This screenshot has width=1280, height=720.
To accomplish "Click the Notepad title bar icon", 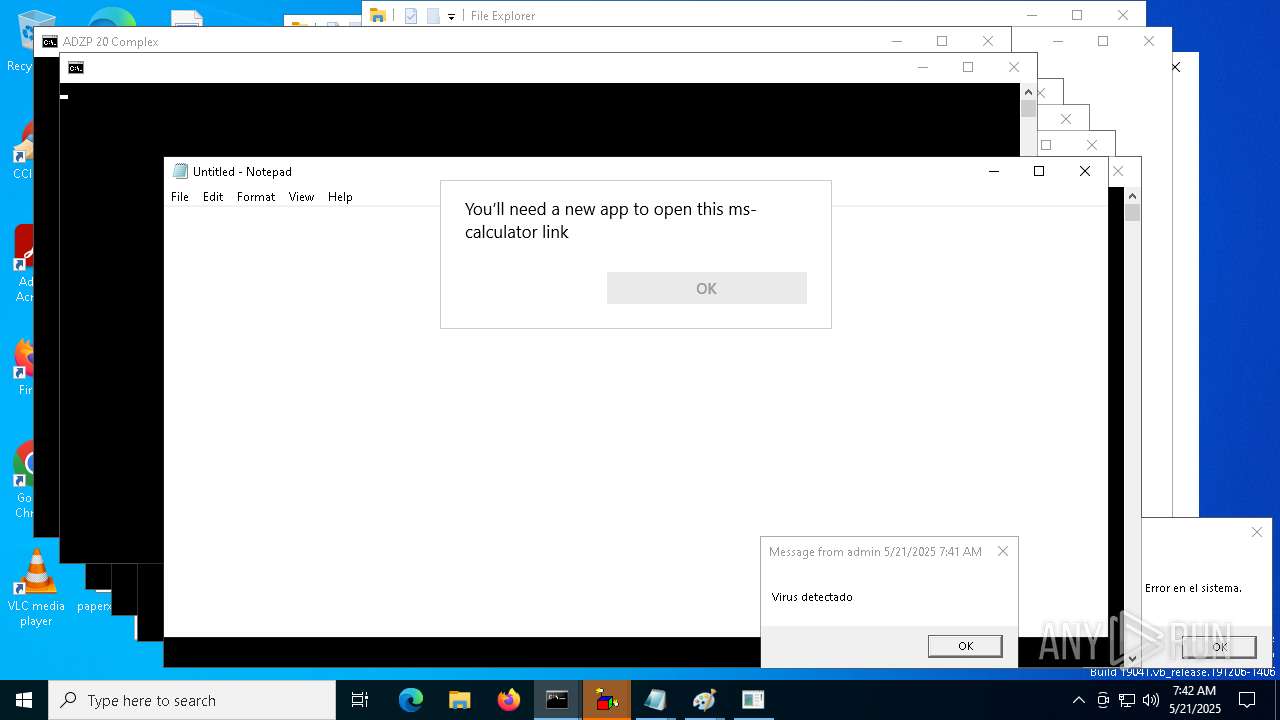I will tap(180, 171).
